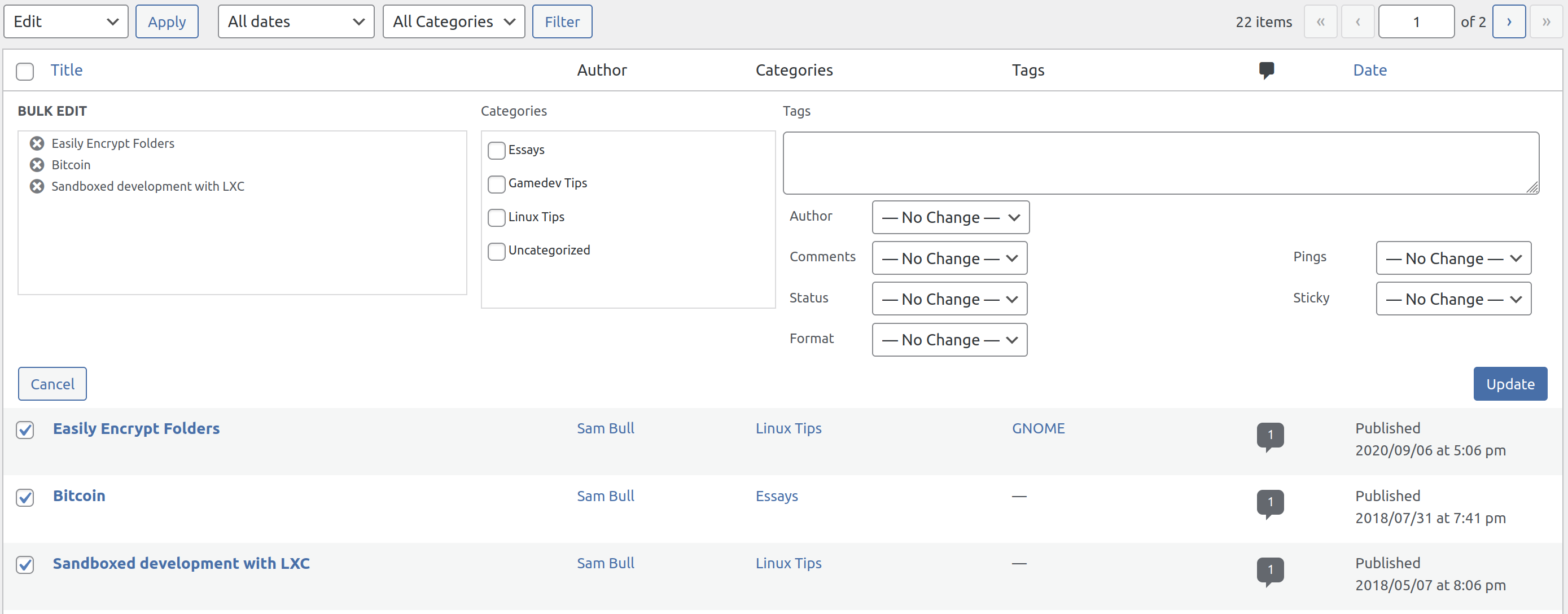This screenshot has height=614, width=1568.
Task: Open the 'All dates' filter dropdown
Action: (x=296, y=21)
